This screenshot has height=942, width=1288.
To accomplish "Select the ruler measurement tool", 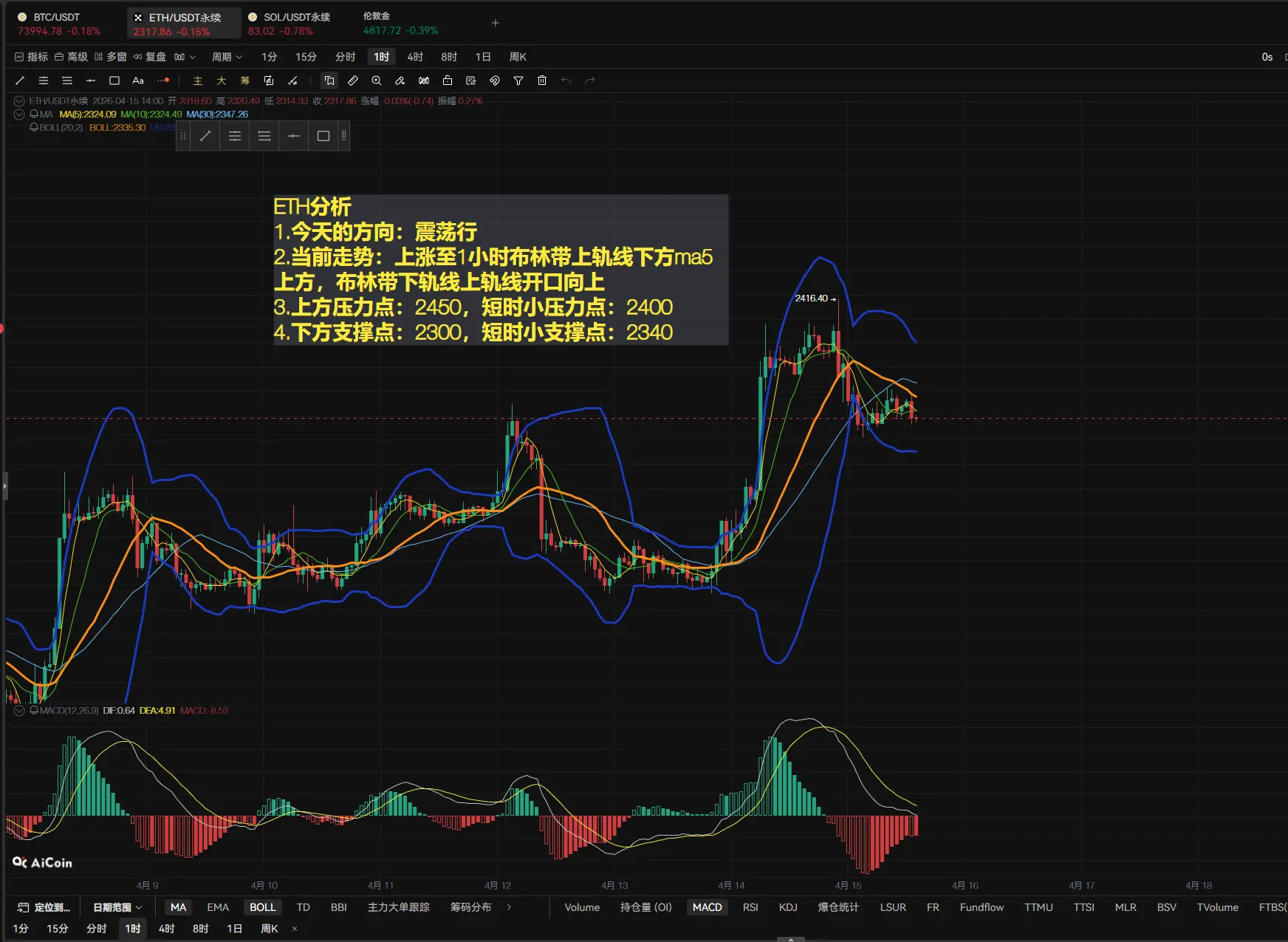I will tap(353, 81).
